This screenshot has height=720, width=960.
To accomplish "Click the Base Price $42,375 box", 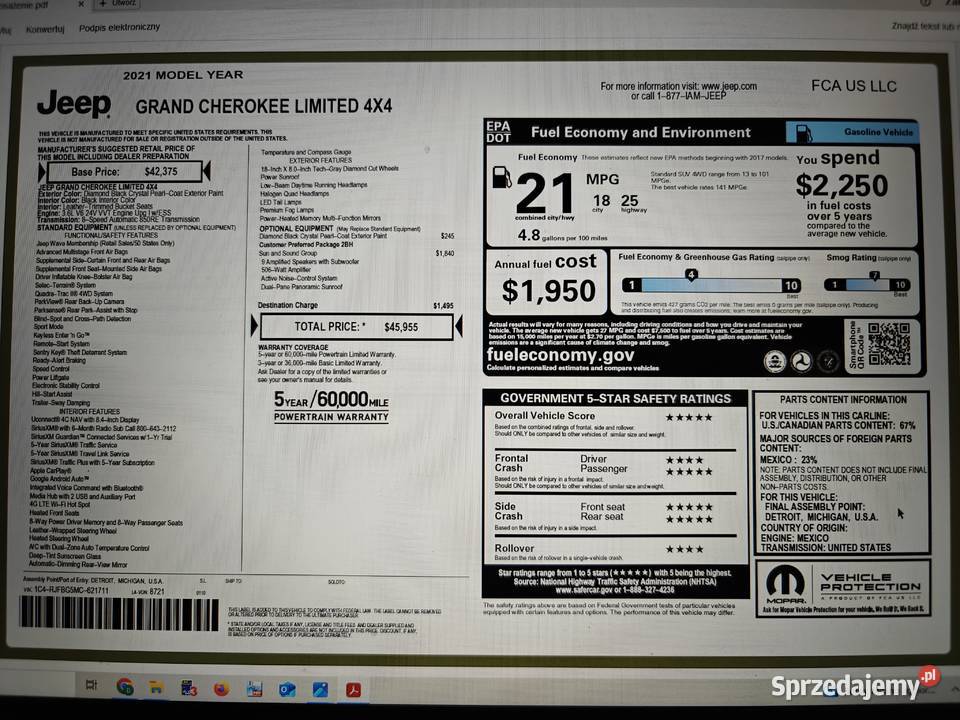I will (x=124, y=171).
